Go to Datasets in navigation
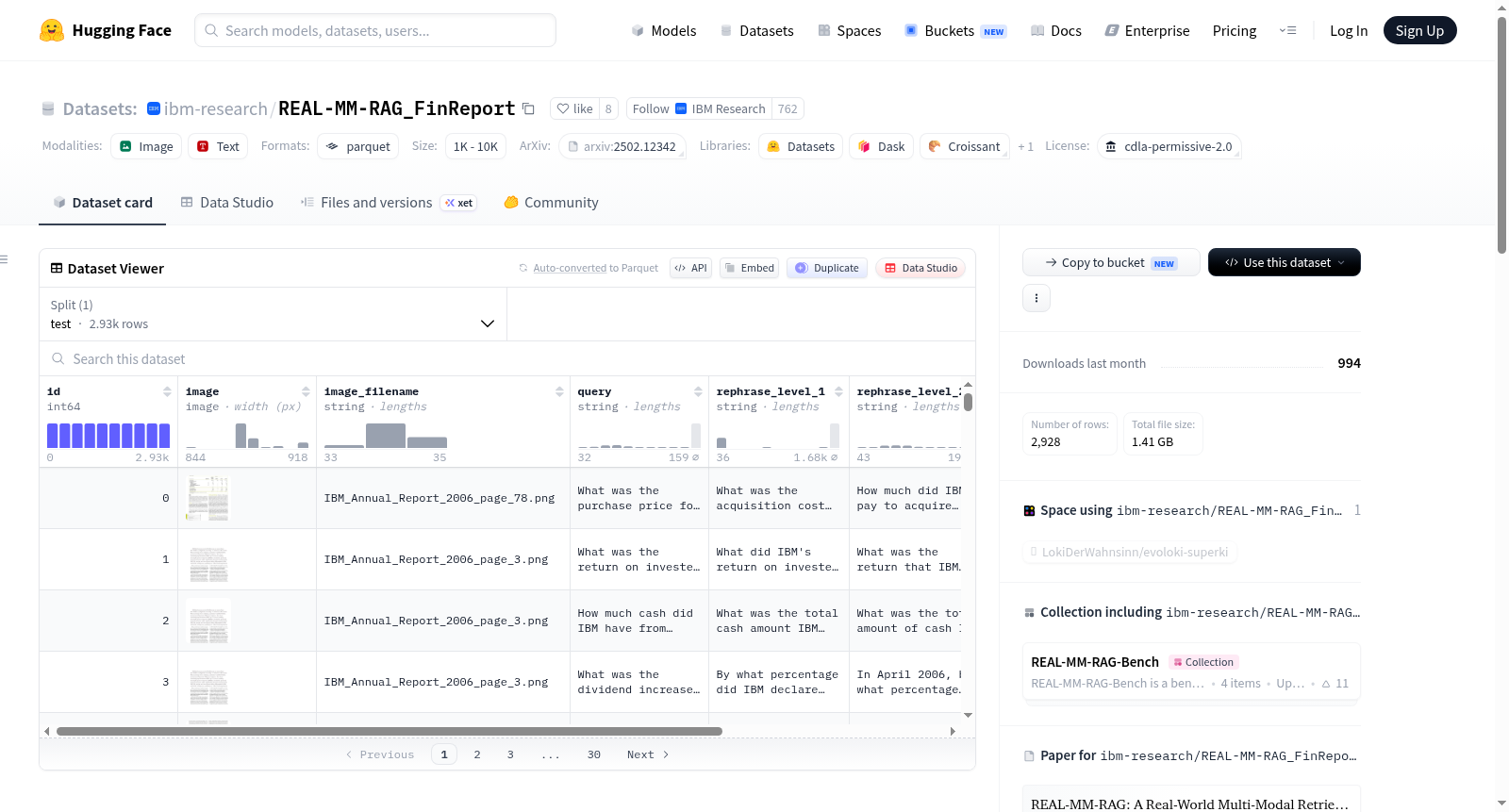Image resolution: width=1509 pixels, height=812 pixels. click(x=756, y=30)
